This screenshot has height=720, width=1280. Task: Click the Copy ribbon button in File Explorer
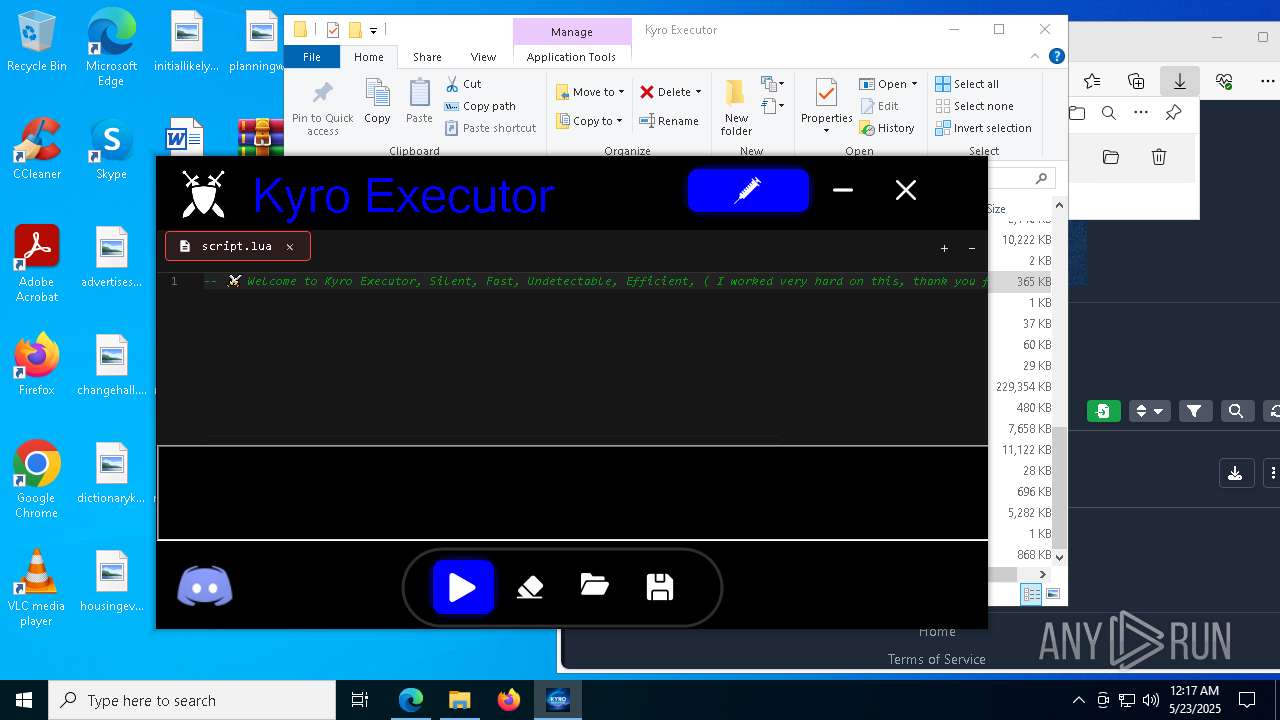coord(377,102)
